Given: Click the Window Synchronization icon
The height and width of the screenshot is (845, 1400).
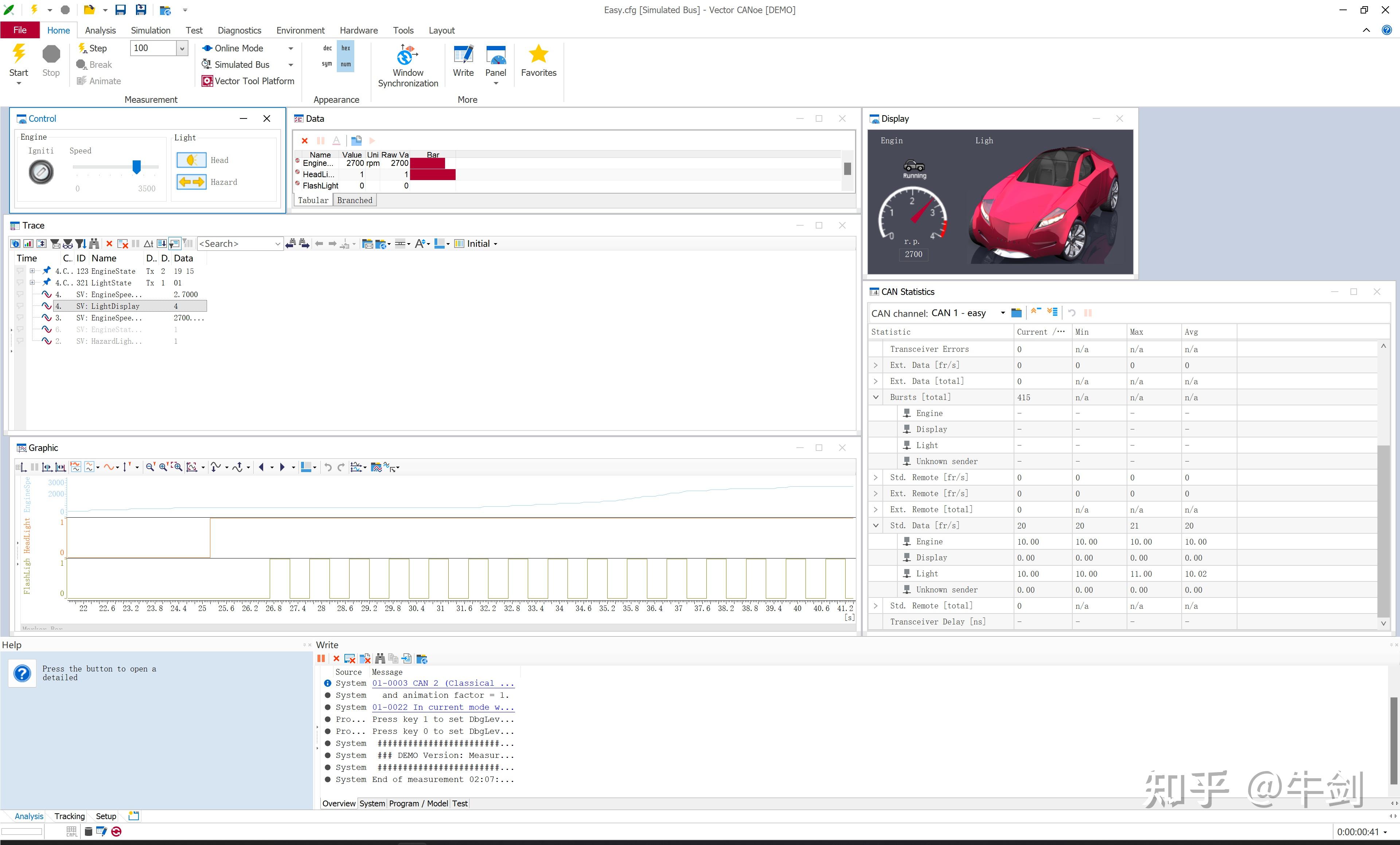Looking at the screenshot, I should coord(407,55).
